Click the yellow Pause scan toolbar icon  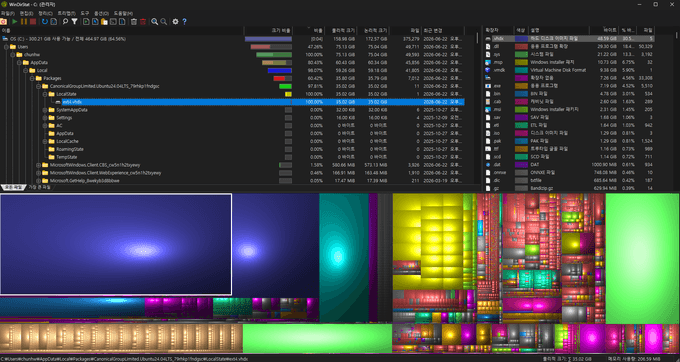point(24,21)
